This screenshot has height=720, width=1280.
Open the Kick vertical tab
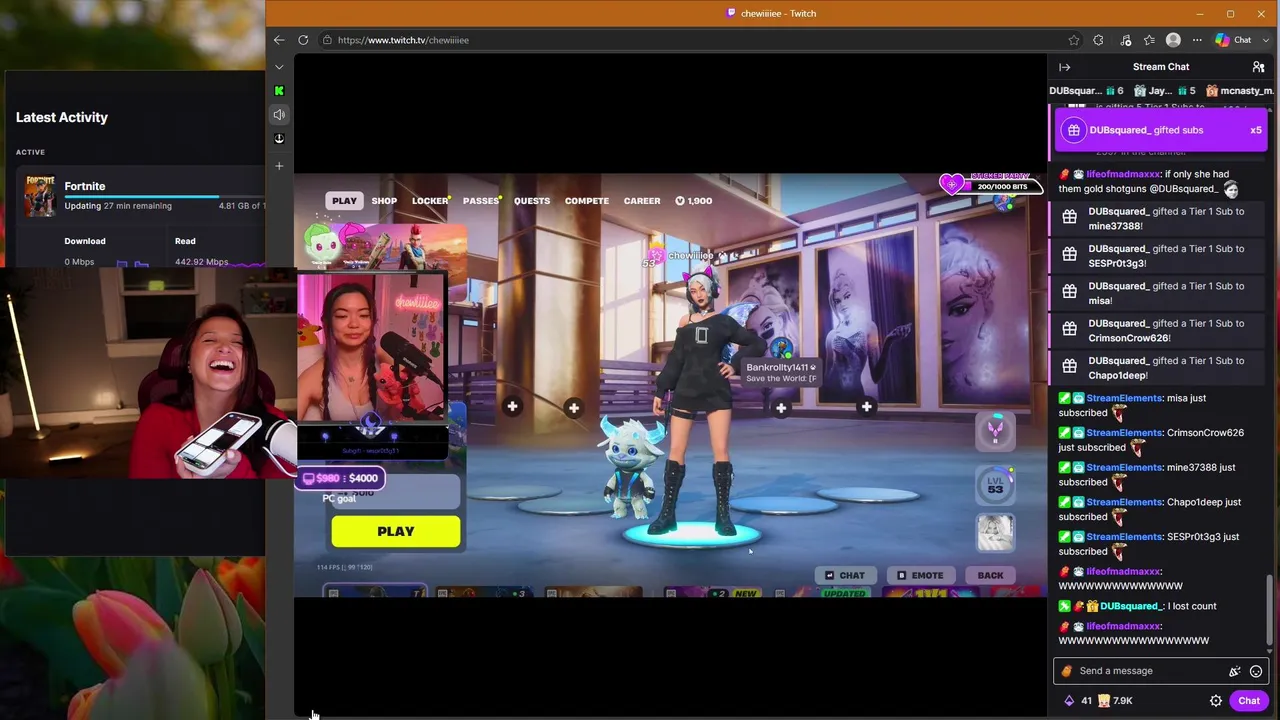click(279, 90)
